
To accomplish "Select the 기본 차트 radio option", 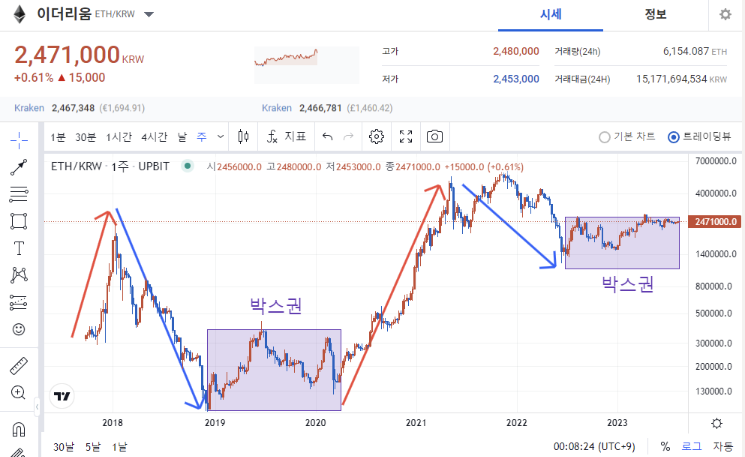I will 627,137.
